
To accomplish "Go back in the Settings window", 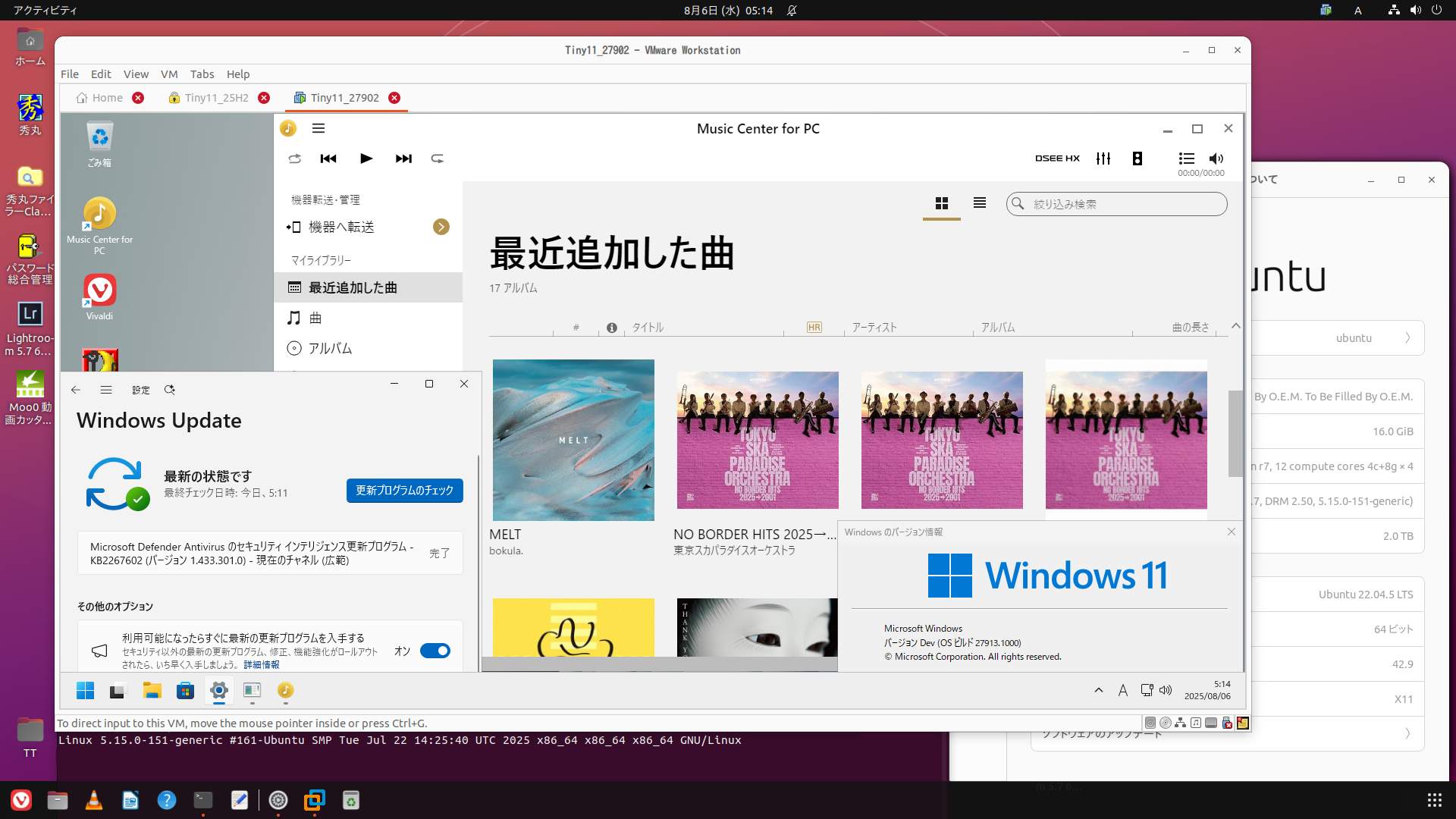I will 76,390.
